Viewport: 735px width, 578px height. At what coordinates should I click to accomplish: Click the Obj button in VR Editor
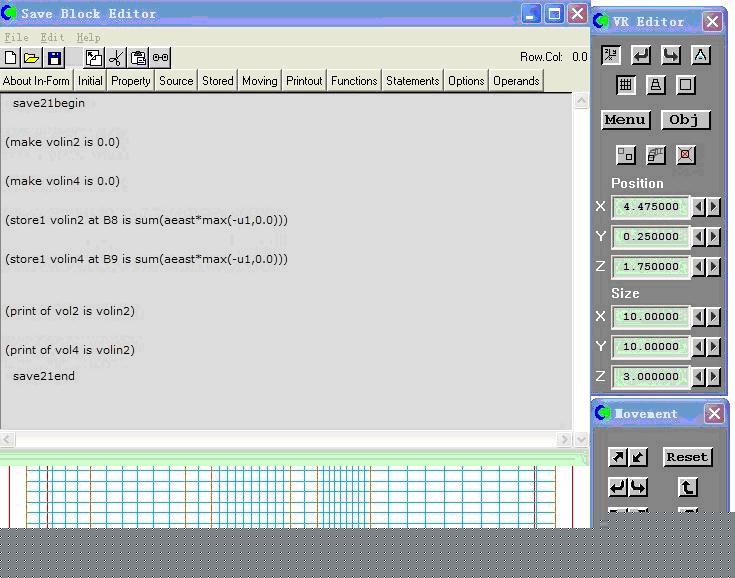tap(685, 120)
